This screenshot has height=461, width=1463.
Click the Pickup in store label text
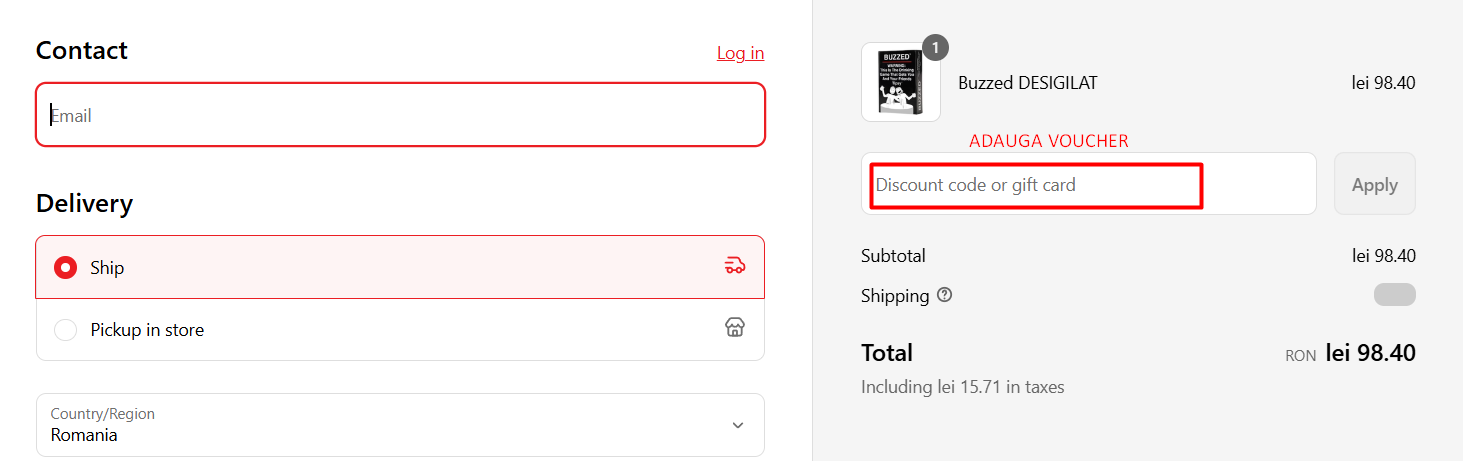[147, 330]
